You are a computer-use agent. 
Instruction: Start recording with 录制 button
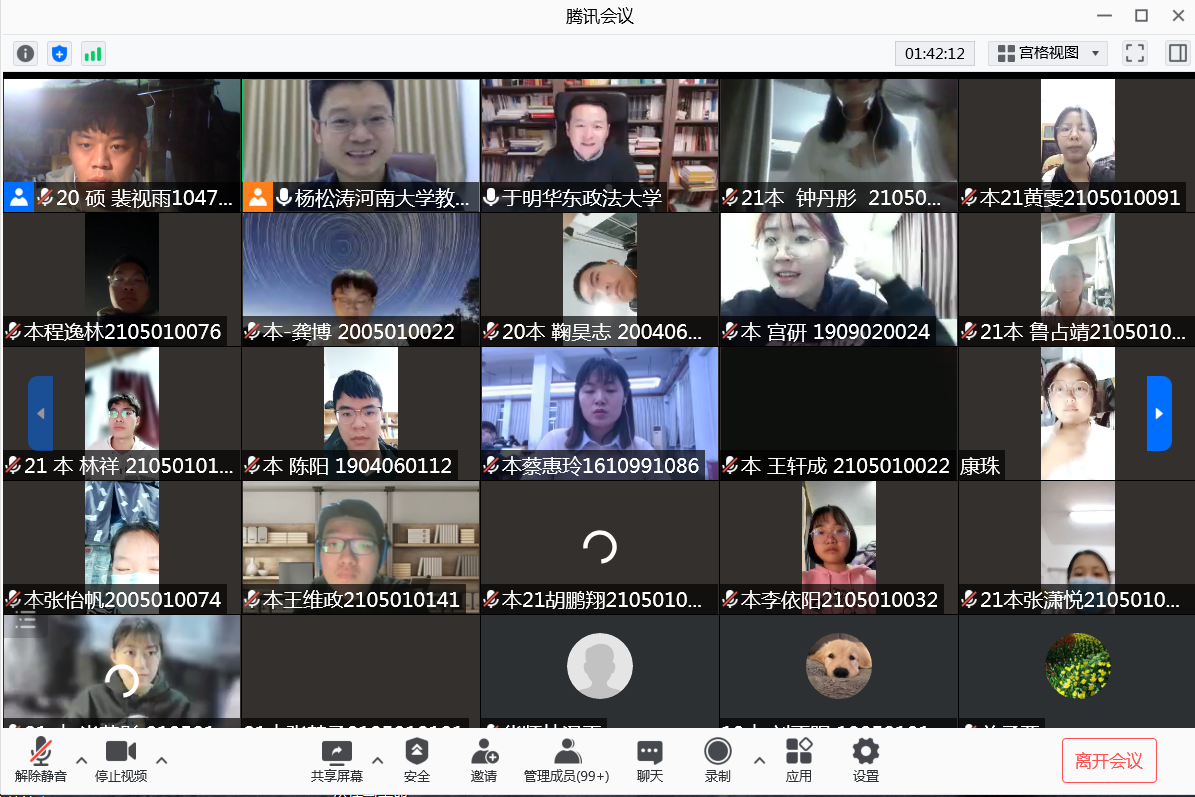tap(717, 760)
